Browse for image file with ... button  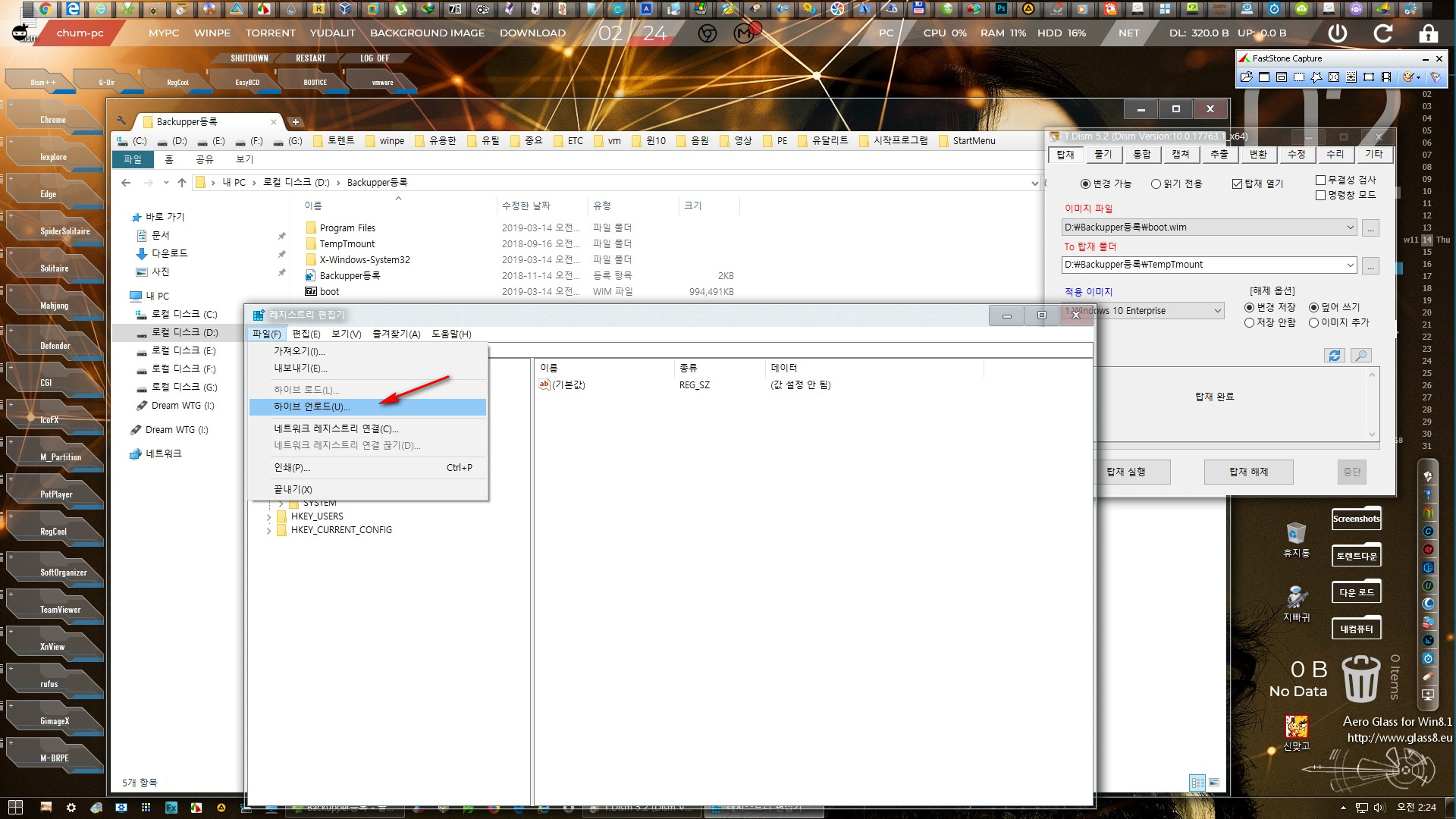click(1371, 227)
